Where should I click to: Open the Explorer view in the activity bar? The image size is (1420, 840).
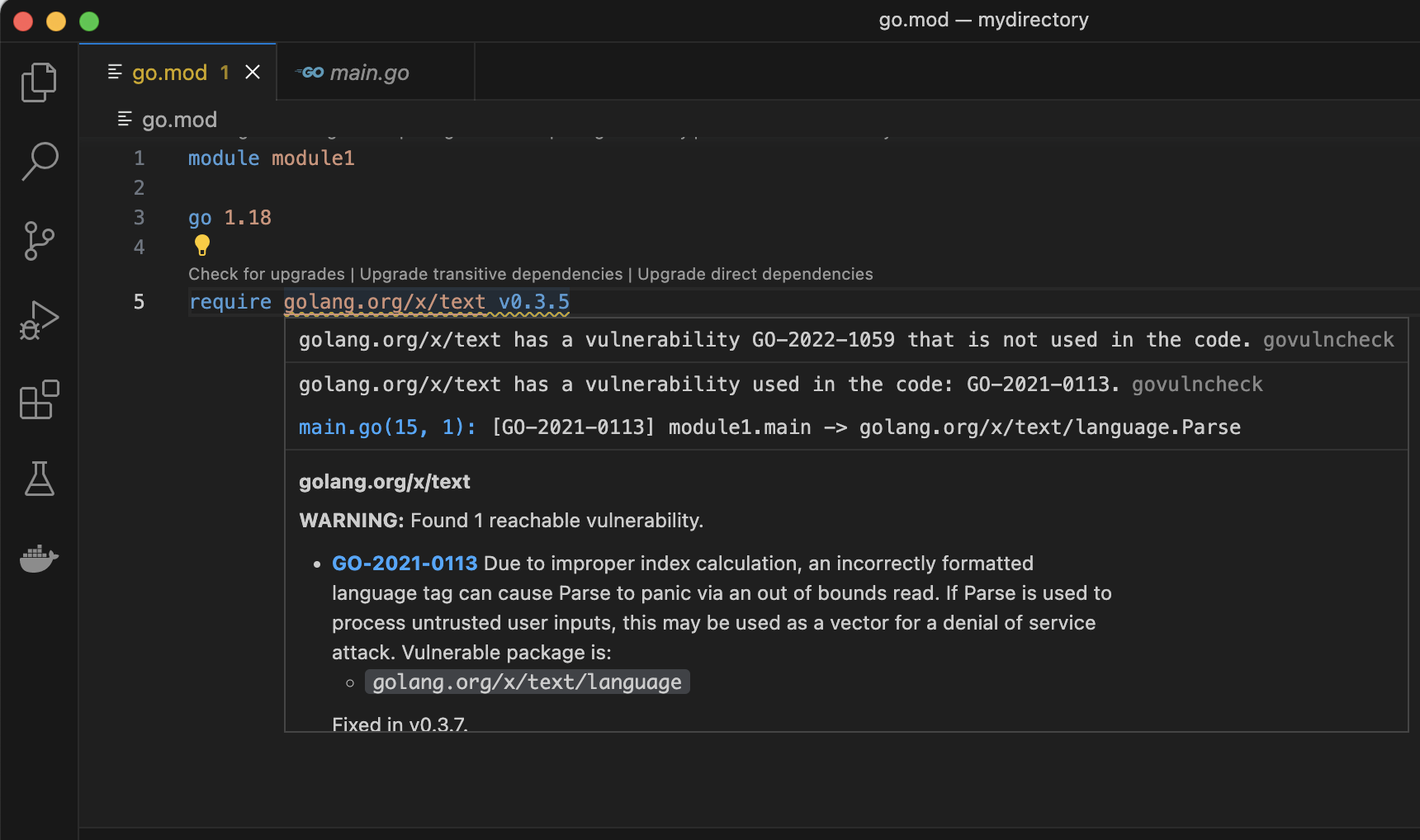pos(38,82)
